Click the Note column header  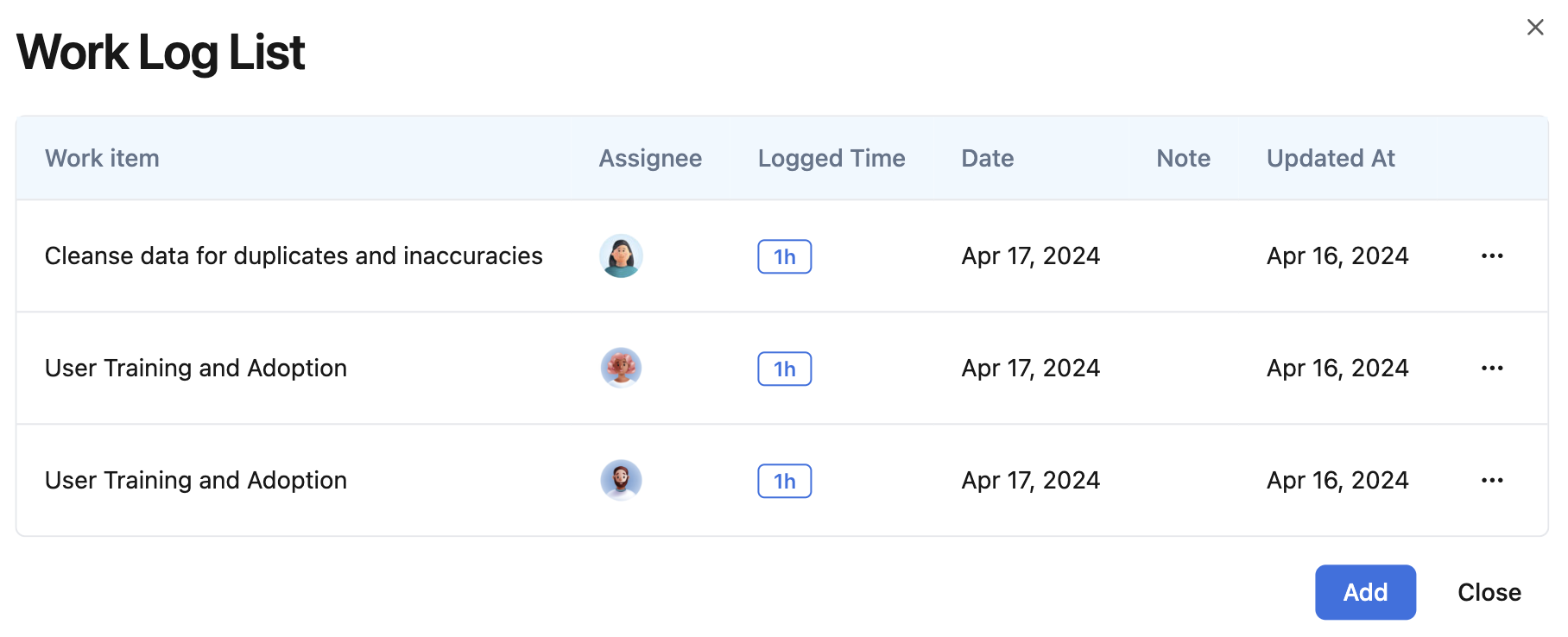click(x=1183, y=159)
